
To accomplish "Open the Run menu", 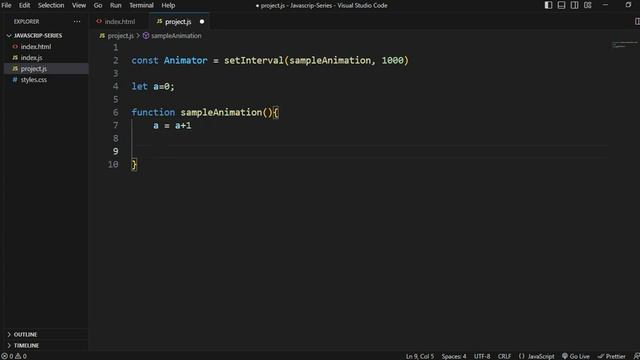I will point(116,5).
